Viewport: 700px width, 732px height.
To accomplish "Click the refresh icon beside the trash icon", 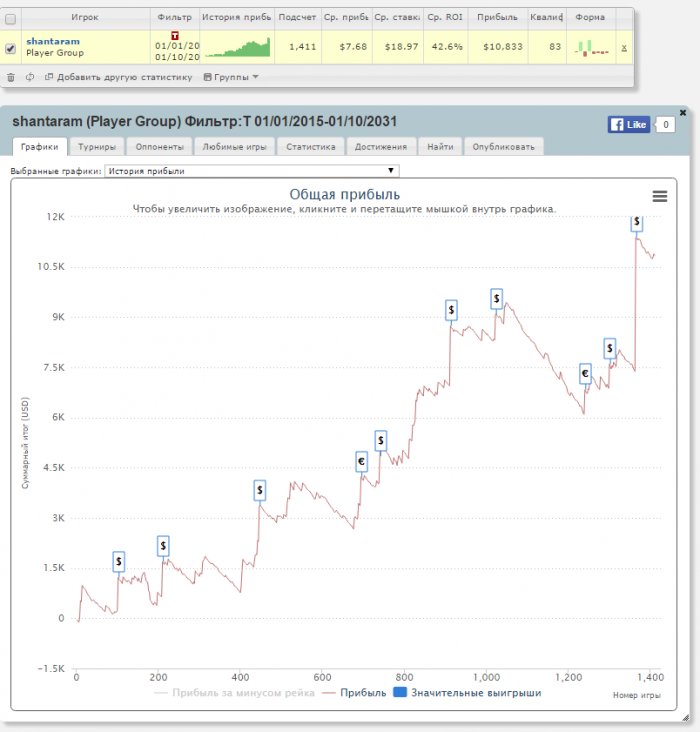I will point(30,77).
